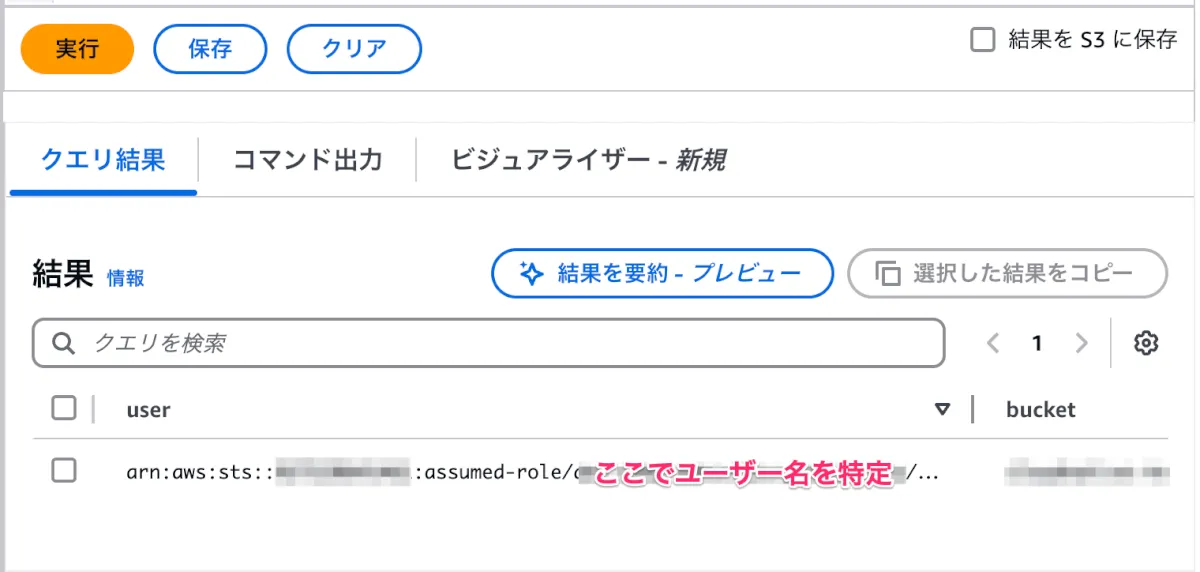Click the 選択した結果をコピー button

coord(1007,273)
